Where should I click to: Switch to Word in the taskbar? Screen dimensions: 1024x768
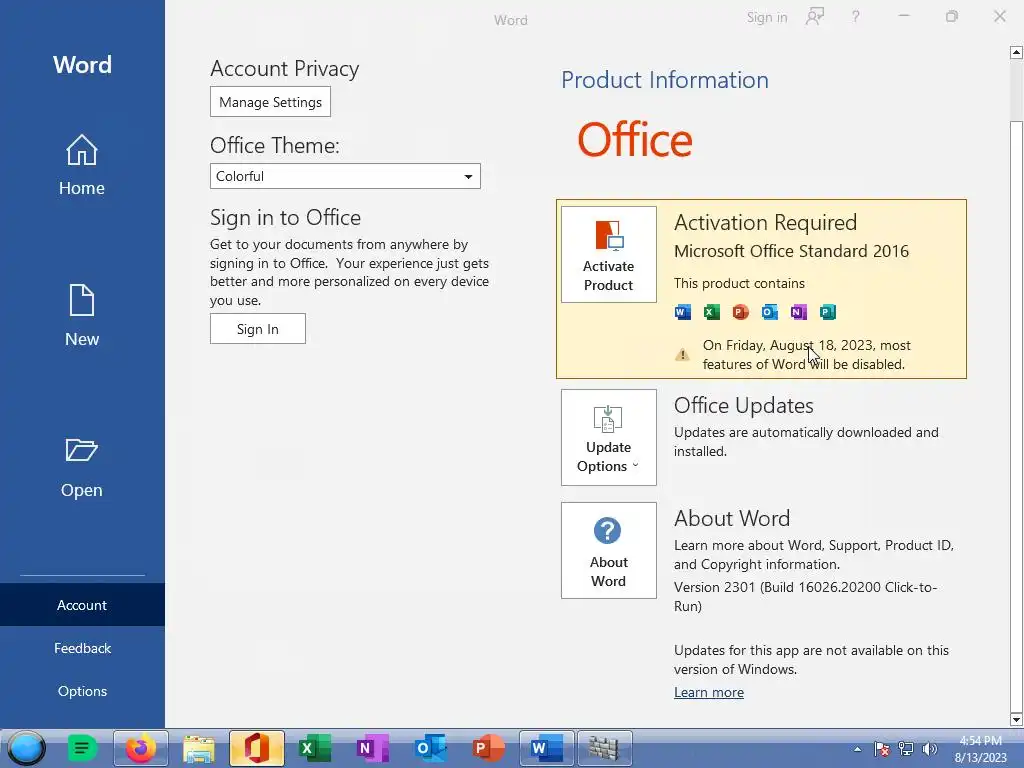pyautogui.click(x=547, y=748)
